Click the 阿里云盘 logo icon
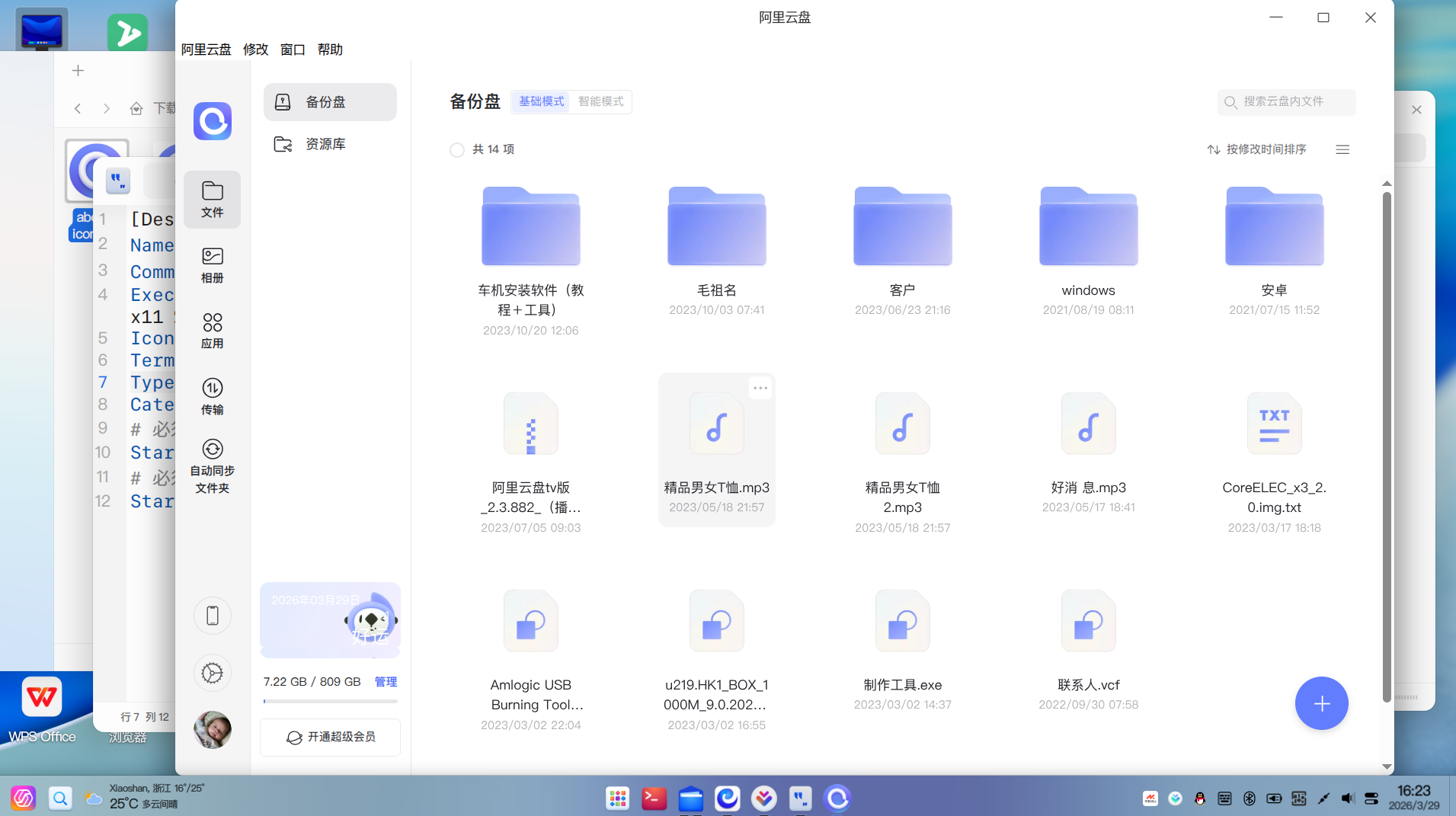This screenshot has width=1456, height=816. (x=212, y=121)
